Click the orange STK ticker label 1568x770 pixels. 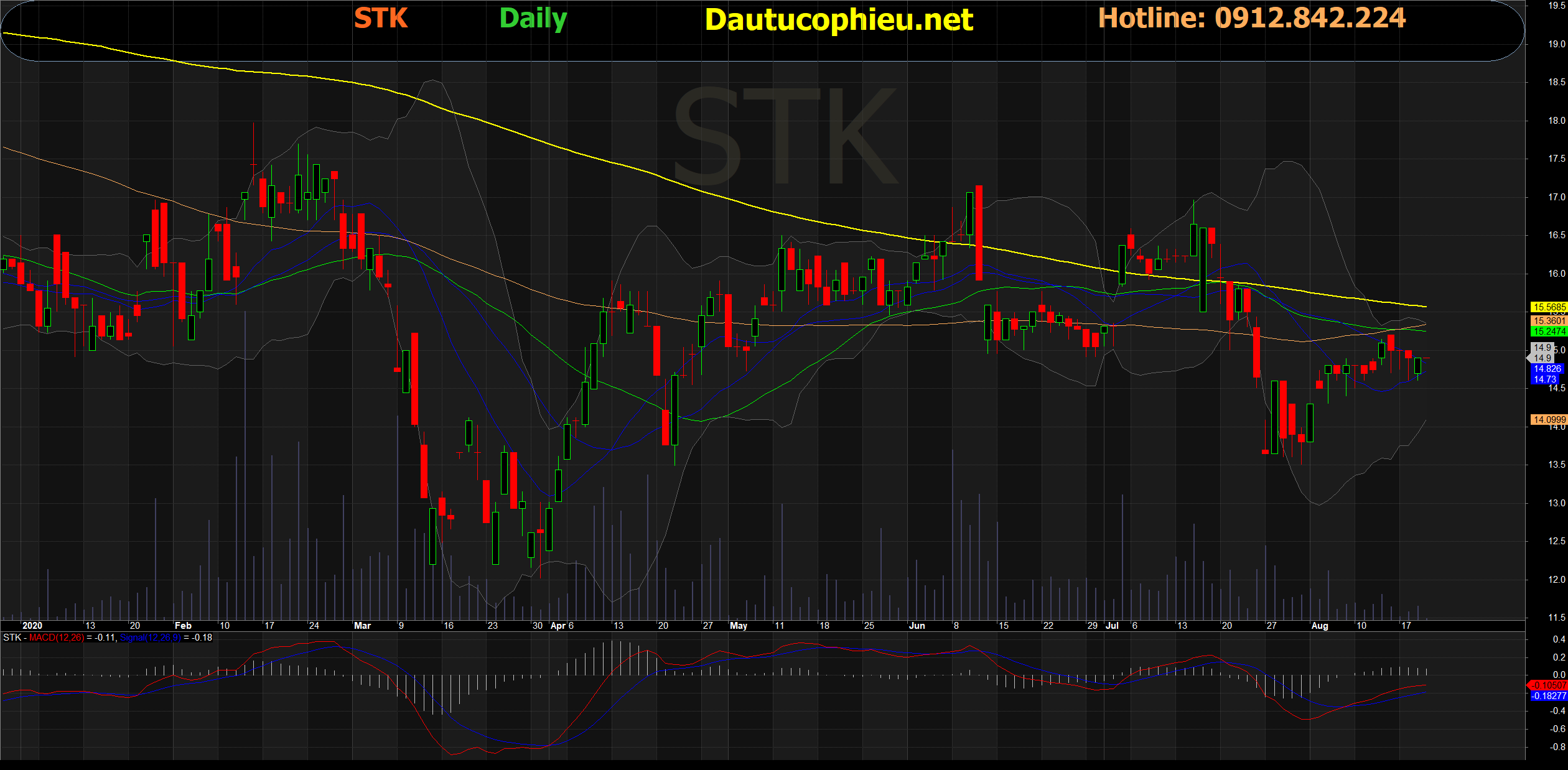pyautogui.click(x=381, y=18)
